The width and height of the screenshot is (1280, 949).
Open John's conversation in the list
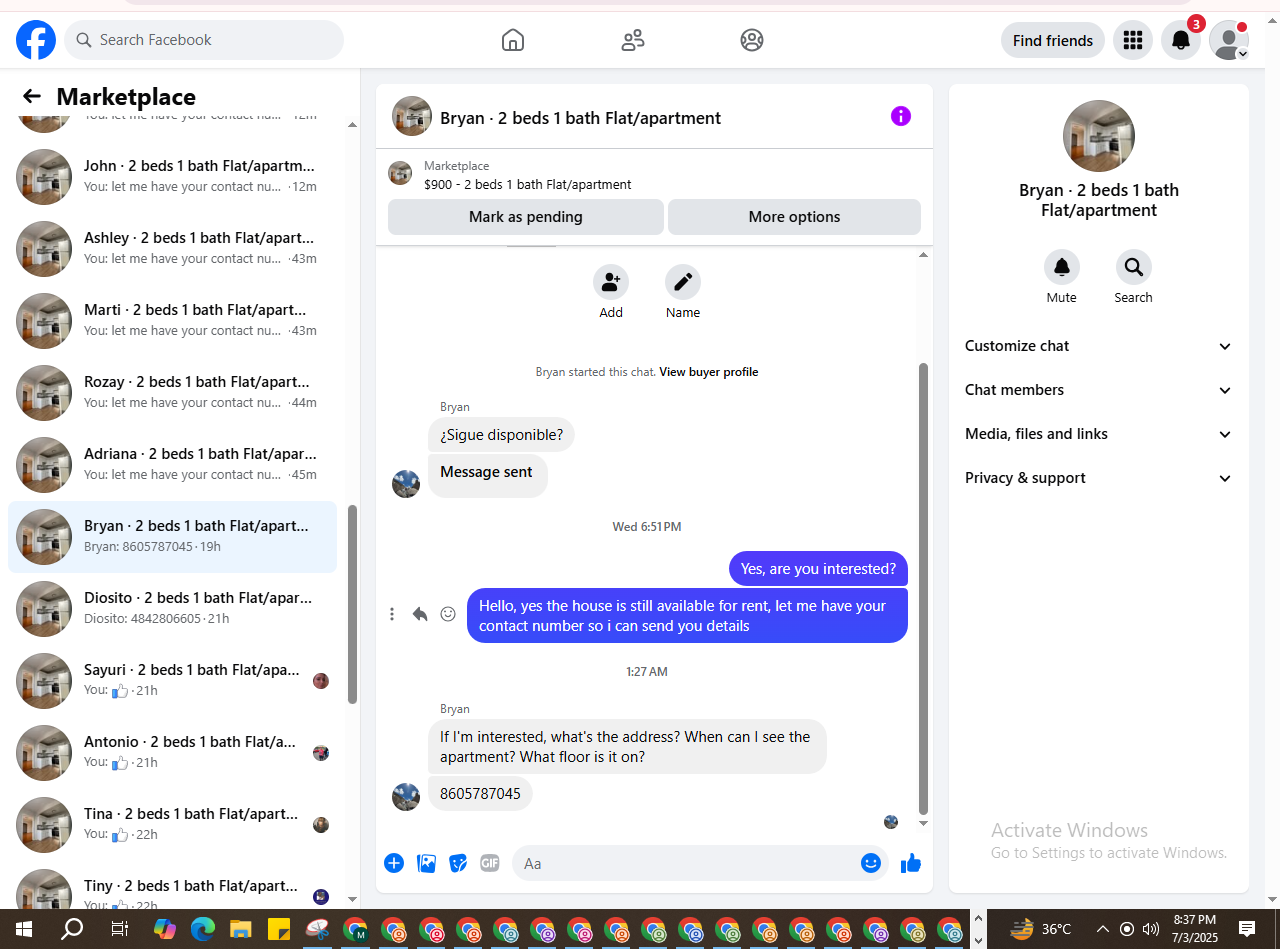(x=172, y=177)
